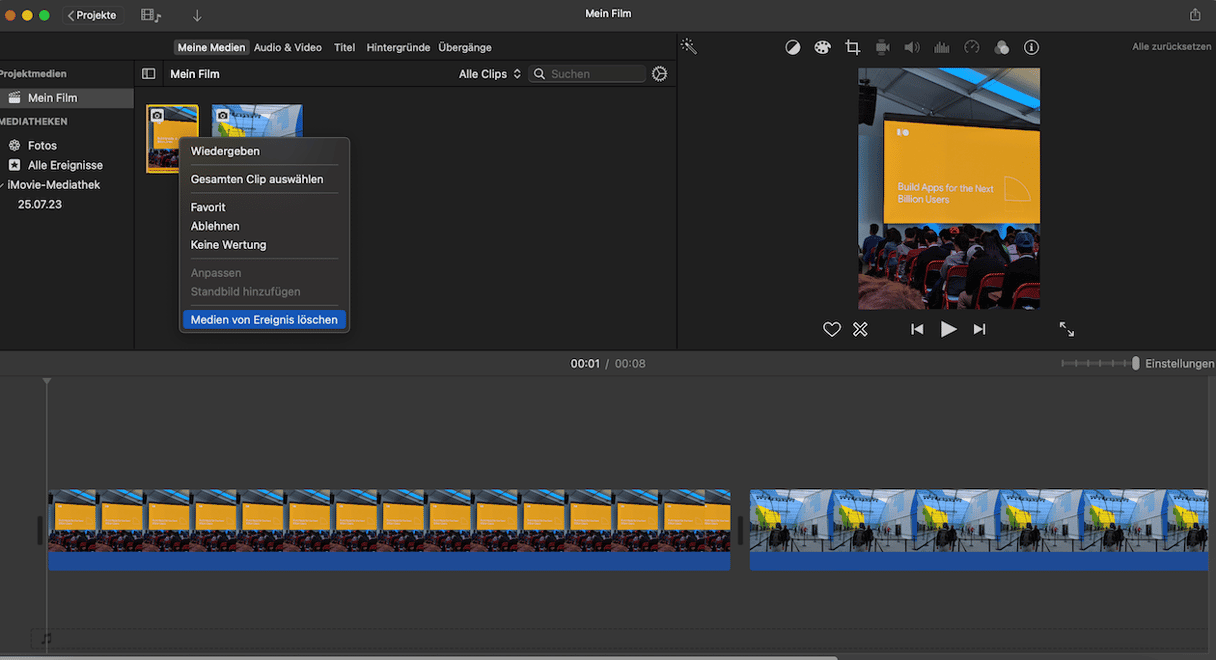Click Alle zurücksetzen

[x=1171, y=47]
